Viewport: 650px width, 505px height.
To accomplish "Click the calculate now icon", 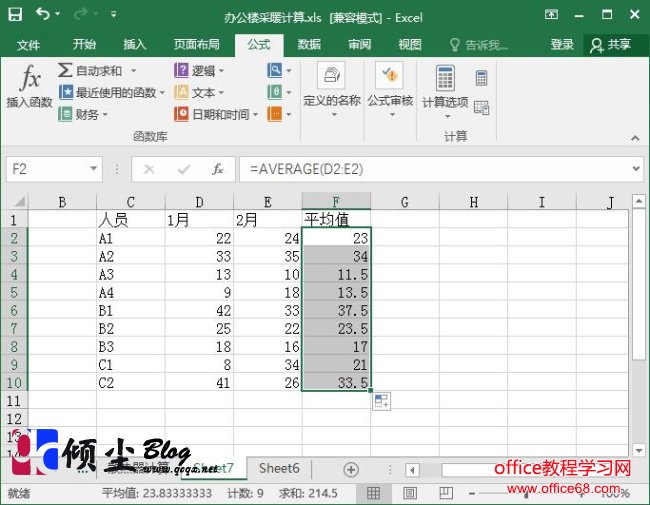I will [481, 78].
